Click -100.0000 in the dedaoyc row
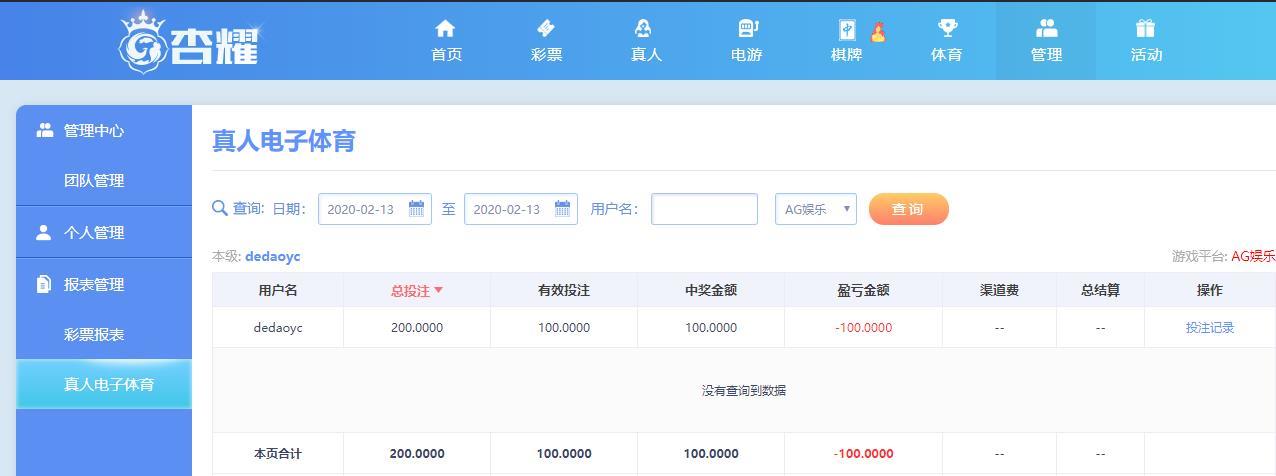Screen dimensions: 1276x476 (x=863, y=327)
